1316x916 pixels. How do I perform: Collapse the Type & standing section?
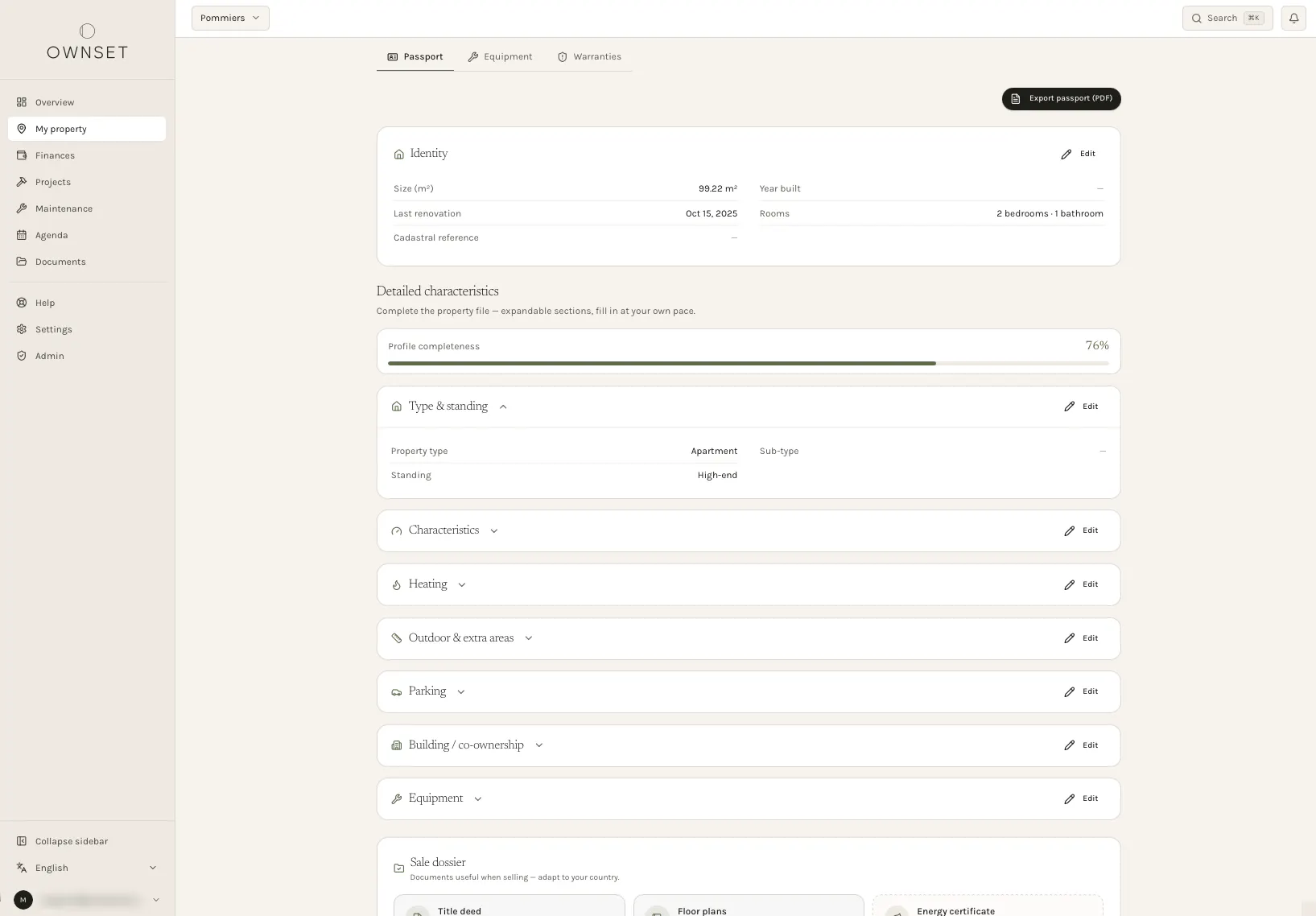coord(503,406)
